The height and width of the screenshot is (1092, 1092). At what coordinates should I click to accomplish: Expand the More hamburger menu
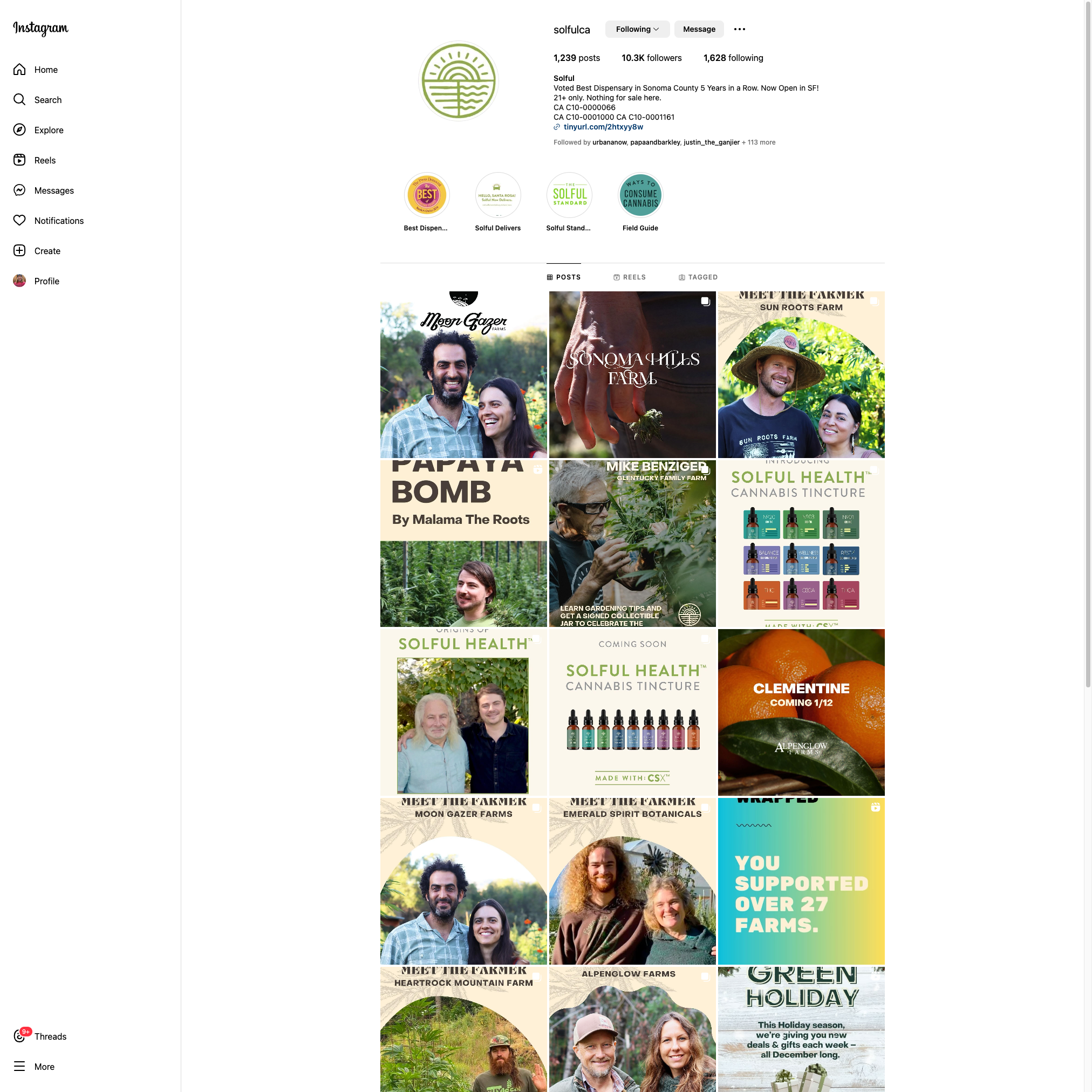coord(20,1067)
